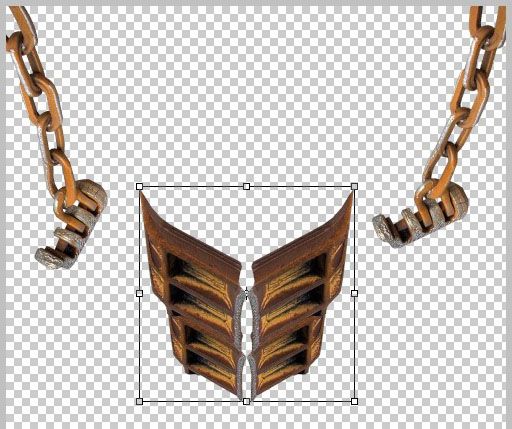Click the left-middle transform handle
The height and width of the screenshot is (429, 512).
point(140,293)
